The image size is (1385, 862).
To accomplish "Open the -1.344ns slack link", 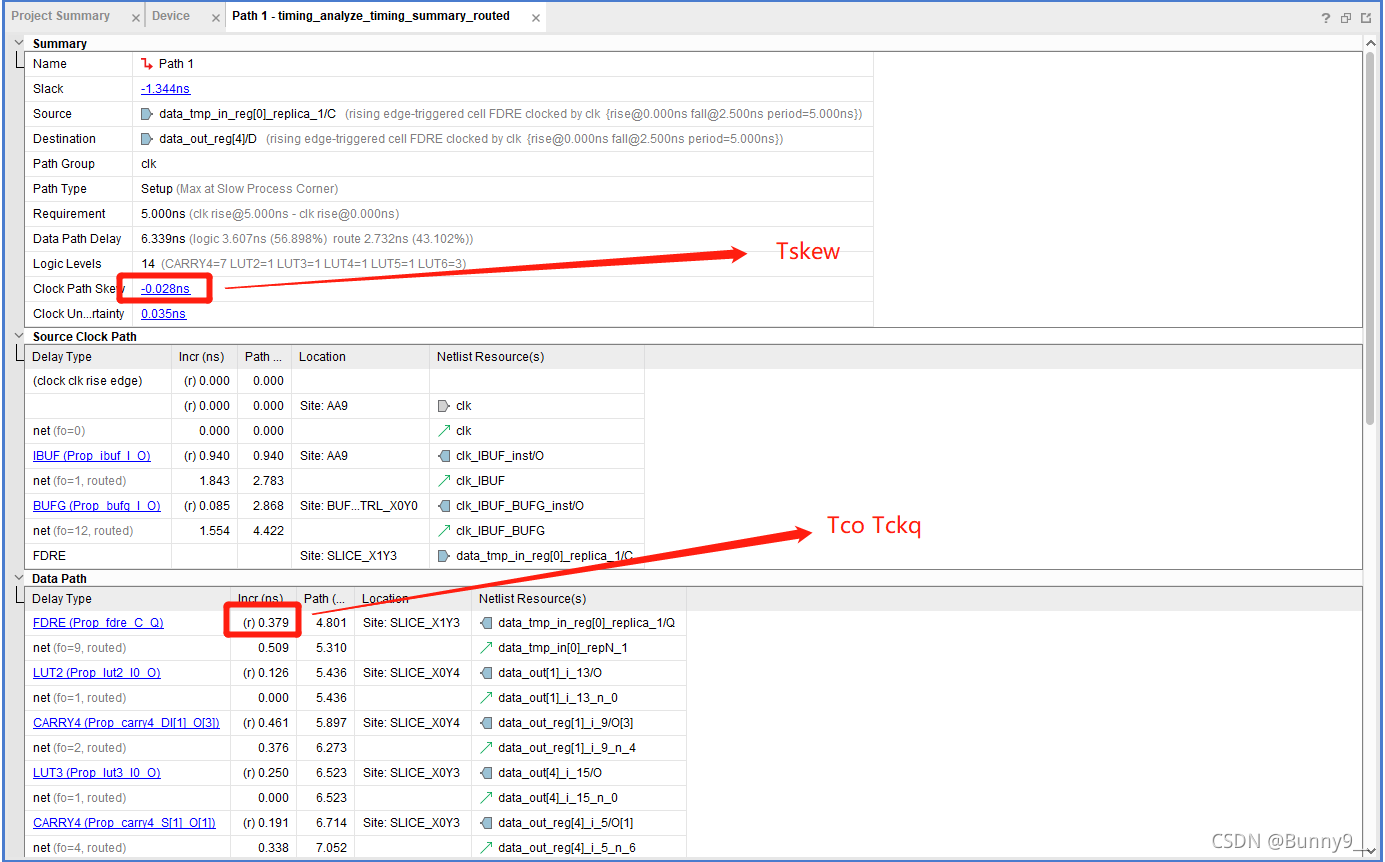I will pyautogui.click(x=165, y=89).
